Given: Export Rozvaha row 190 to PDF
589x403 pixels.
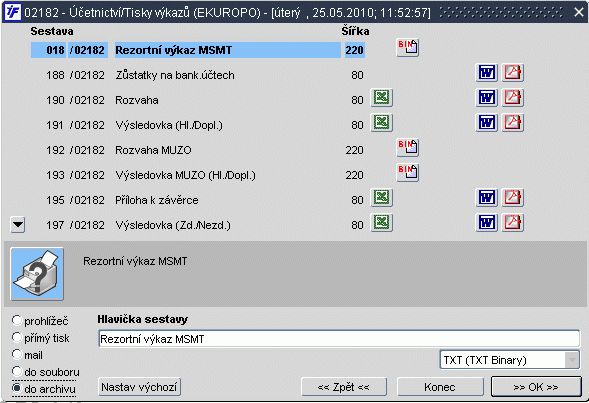Looking at the screenshot, I should [513, 98].
